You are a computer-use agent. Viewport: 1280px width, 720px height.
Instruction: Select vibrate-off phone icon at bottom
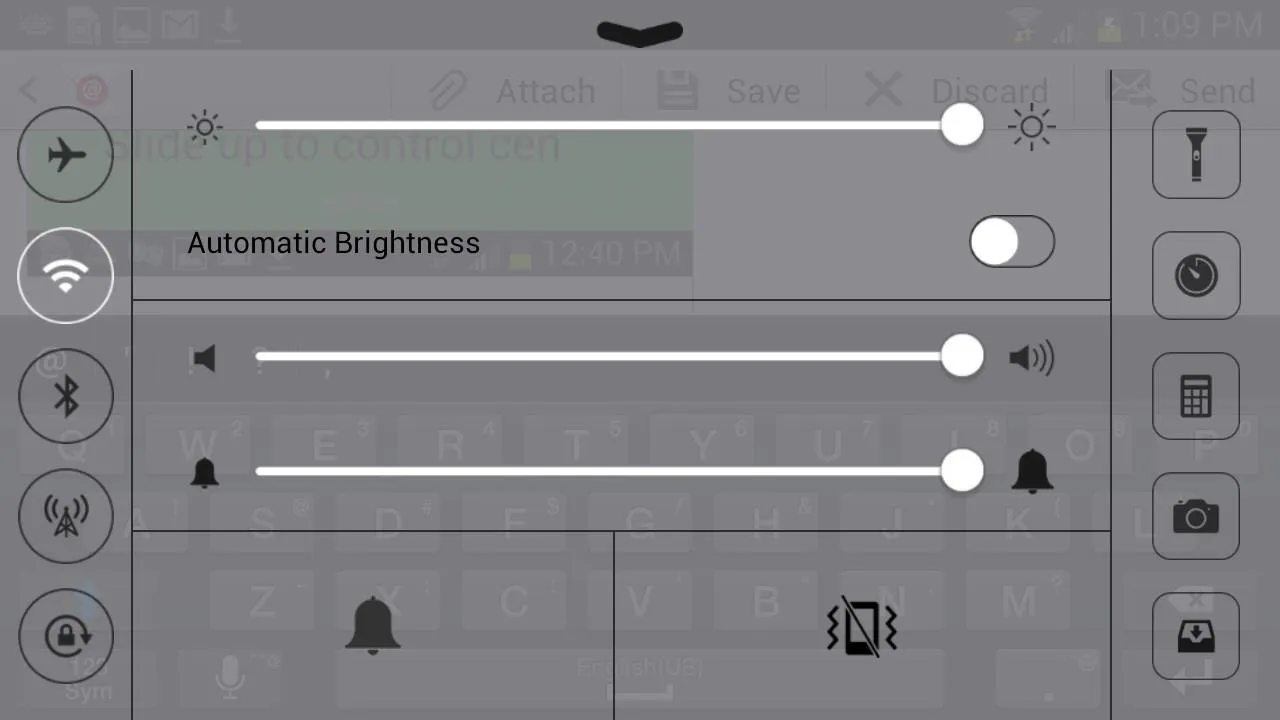click(x=861, y=627)
